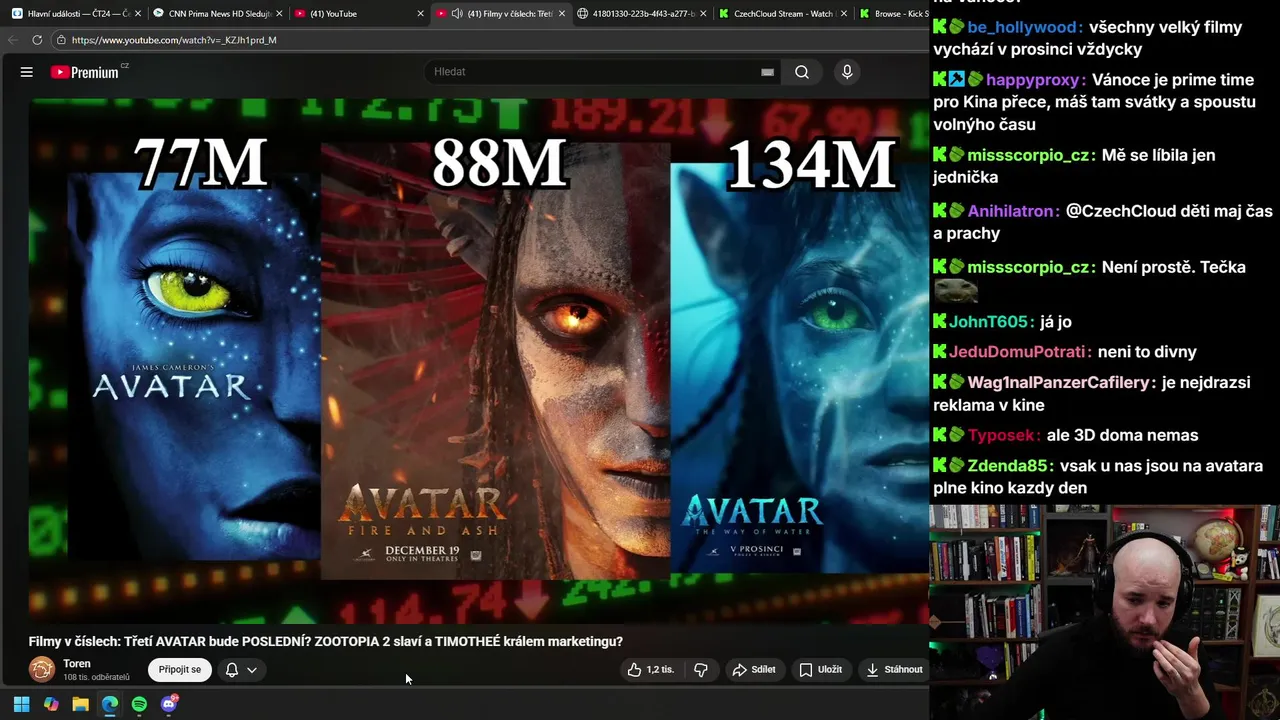1280x720 pixels.
Task: Close the Filmy v číslech tab
Action: (x=562, y=14)
